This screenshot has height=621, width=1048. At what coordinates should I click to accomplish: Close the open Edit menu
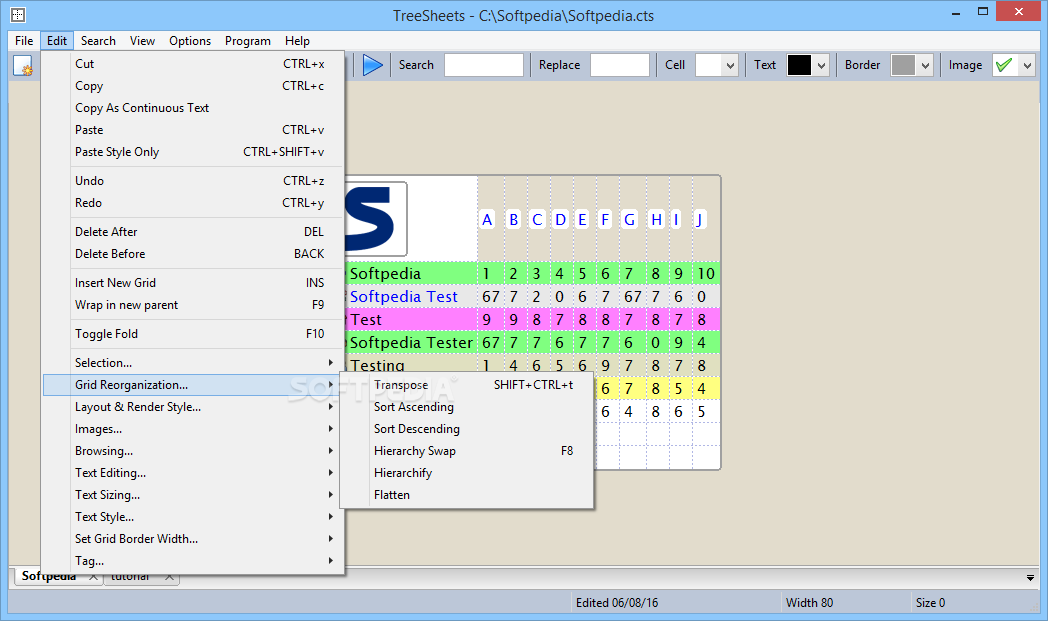57,41
